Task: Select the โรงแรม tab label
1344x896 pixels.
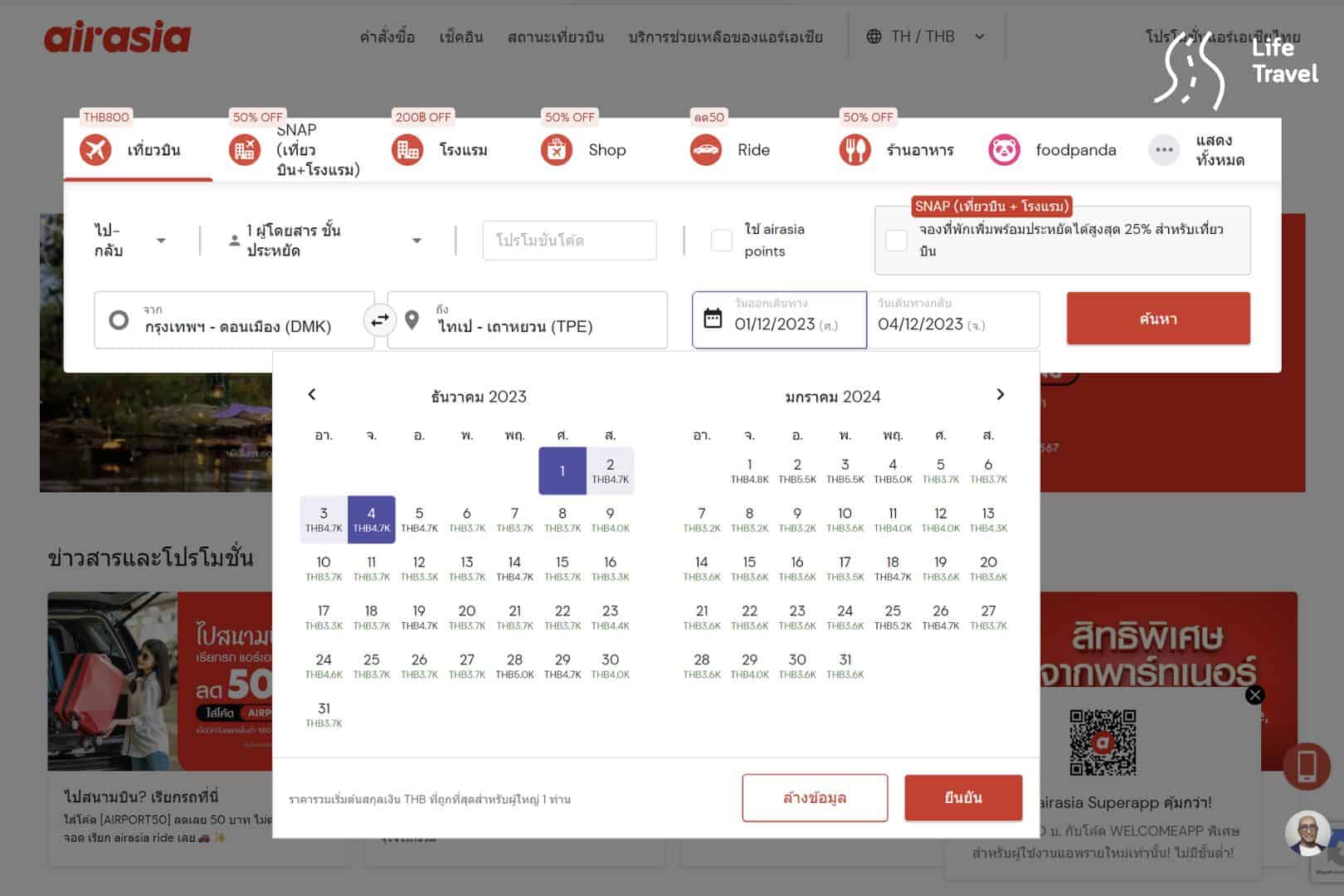Action: point(464,150)
